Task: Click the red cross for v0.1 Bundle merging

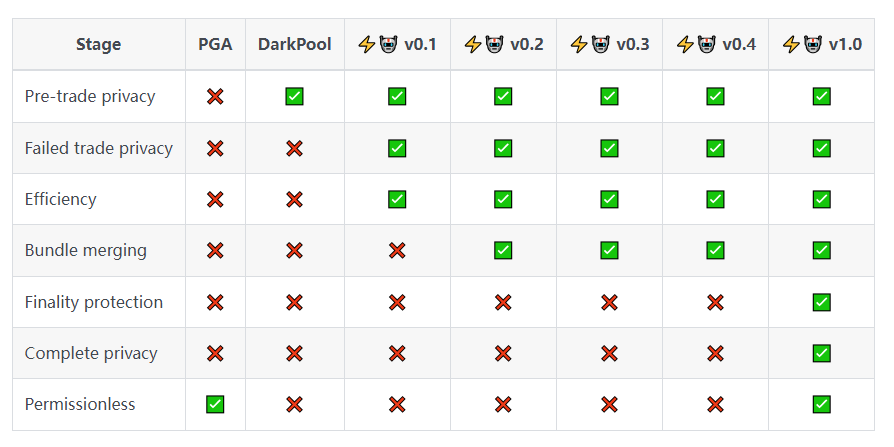Action: coord(397,250)
